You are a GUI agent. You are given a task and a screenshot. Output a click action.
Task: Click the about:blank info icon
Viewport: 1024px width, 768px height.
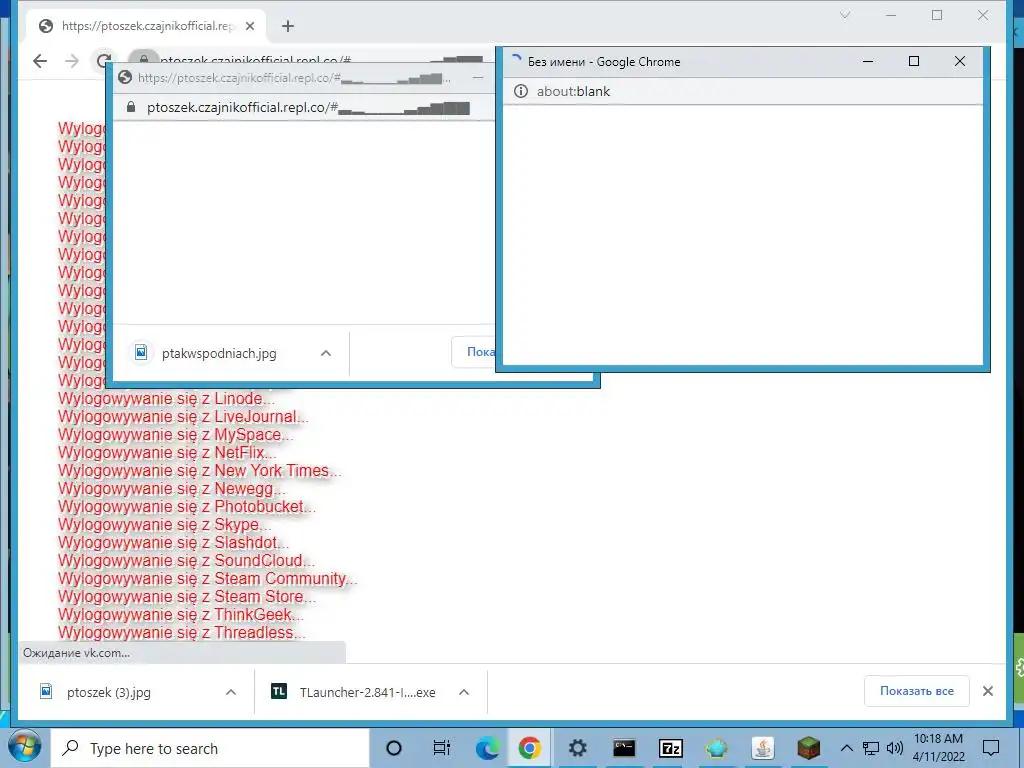[520, 91]
